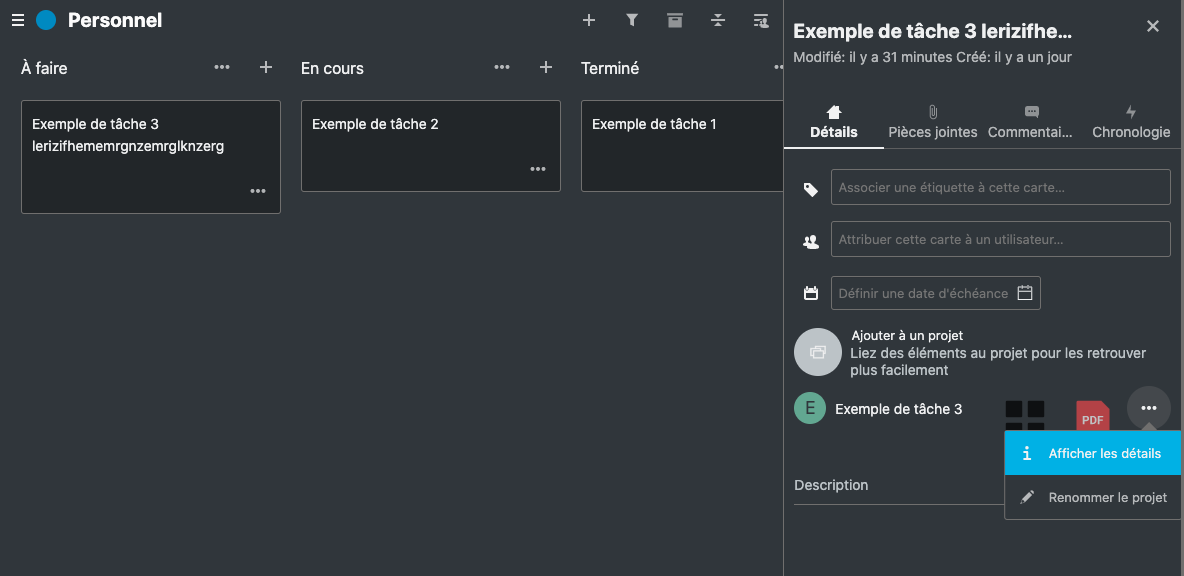Click the blue Personnel board color circle

[x=46, y=20]
